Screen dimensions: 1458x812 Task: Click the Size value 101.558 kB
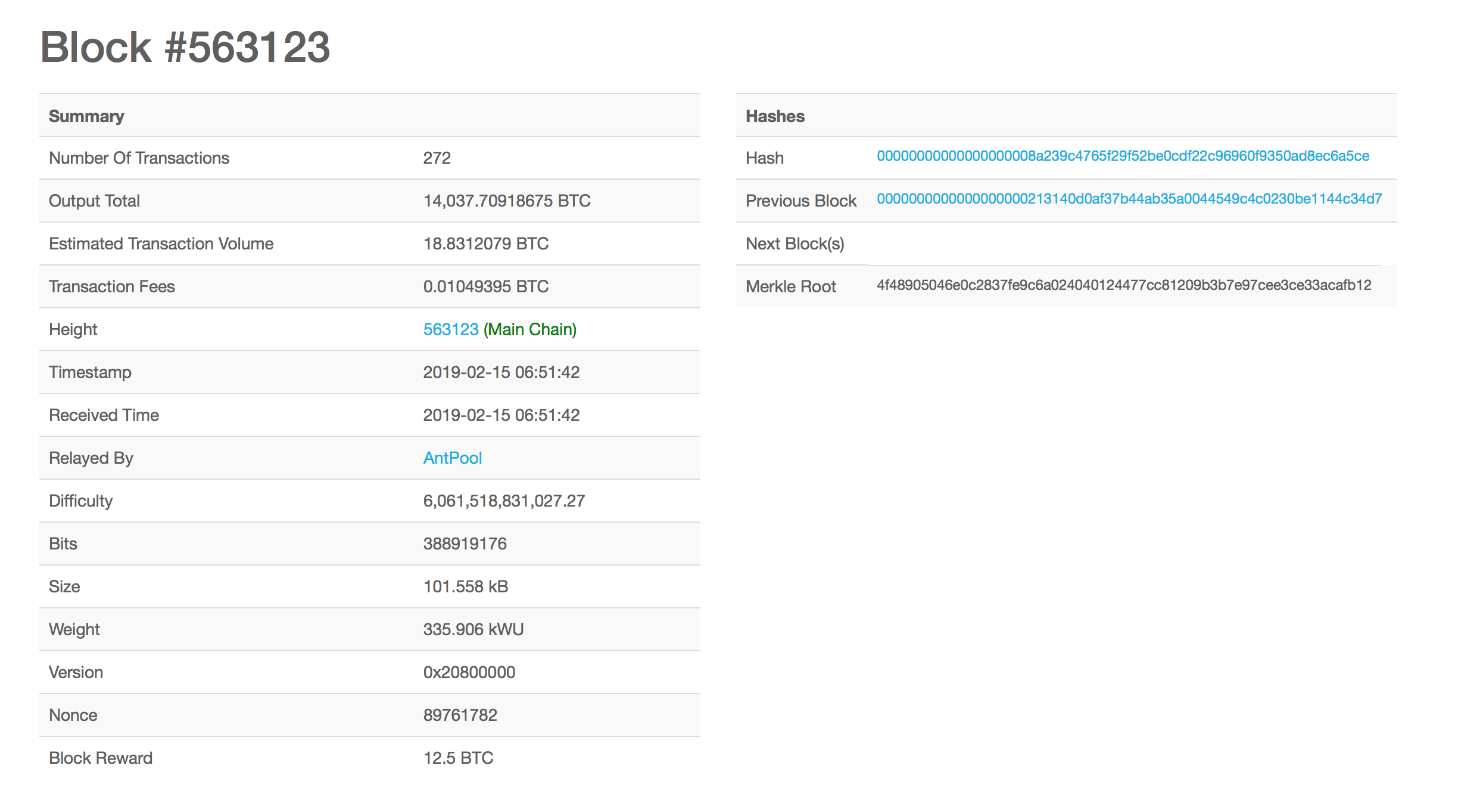click(466, 586)
